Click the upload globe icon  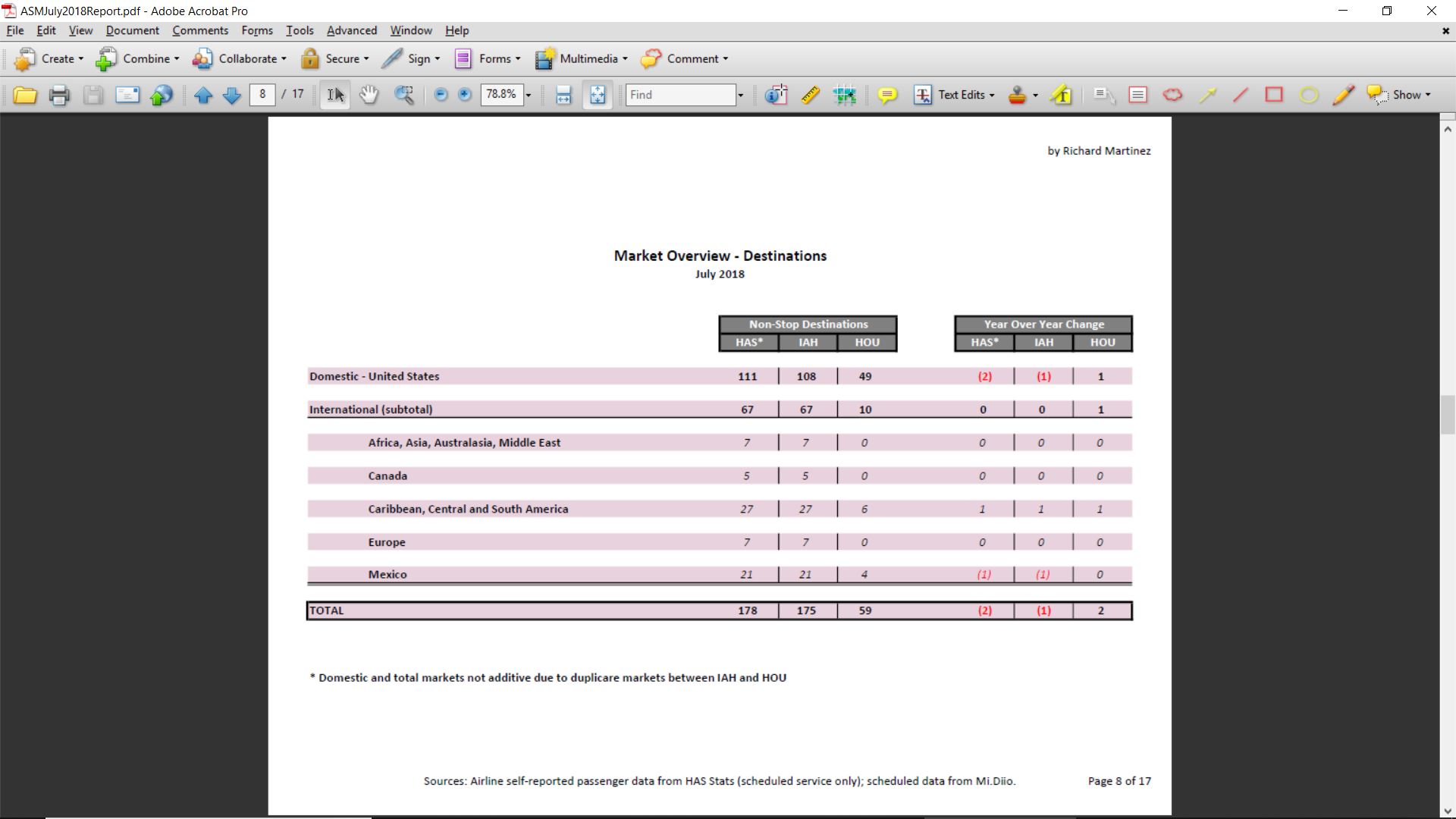click(x=162, y=95)
